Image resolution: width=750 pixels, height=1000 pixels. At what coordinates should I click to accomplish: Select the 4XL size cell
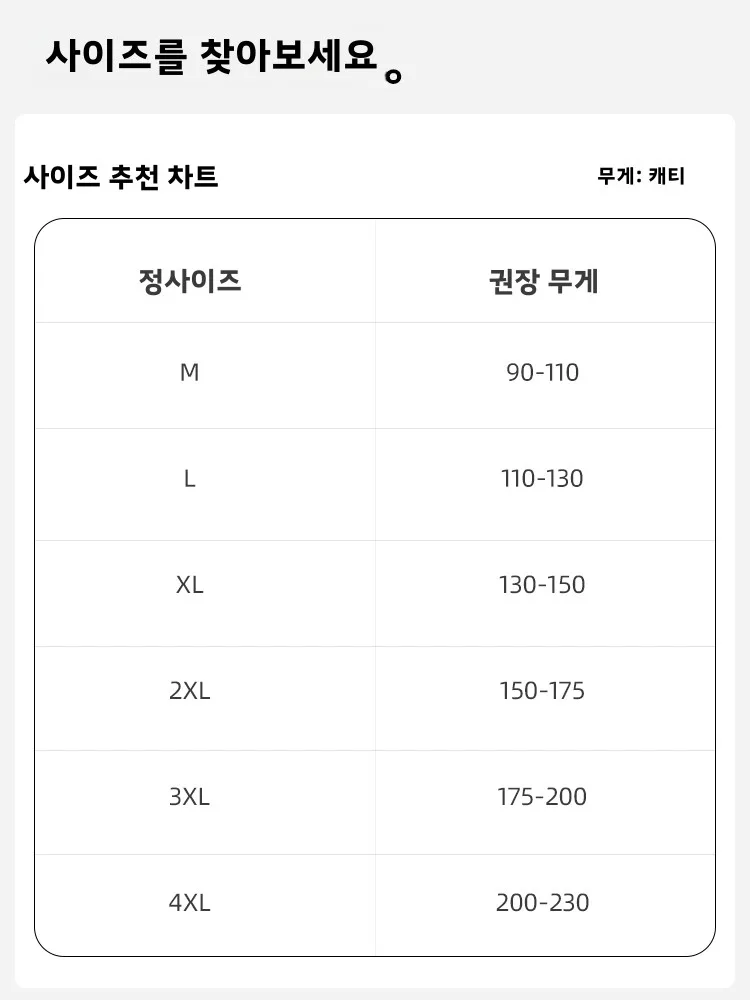[x=190, y=903]
